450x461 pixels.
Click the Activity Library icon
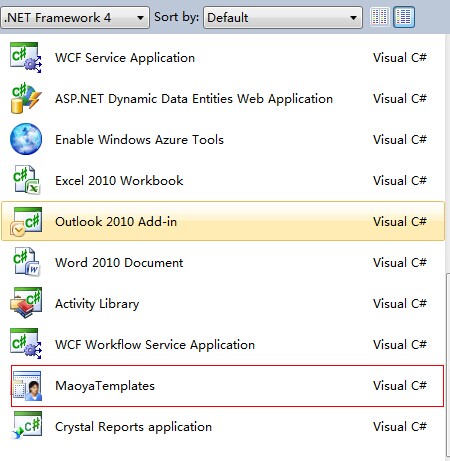tap(26, 303)
